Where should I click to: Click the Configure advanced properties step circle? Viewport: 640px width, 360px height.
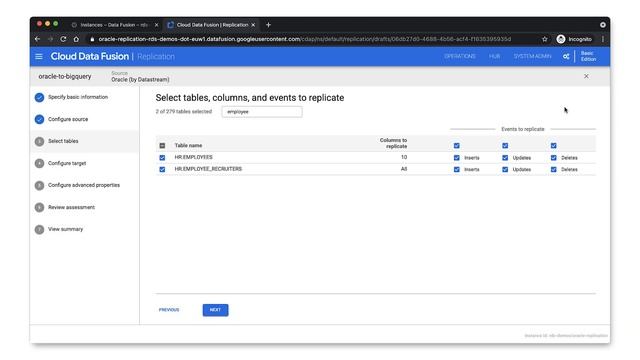[39, 185]
